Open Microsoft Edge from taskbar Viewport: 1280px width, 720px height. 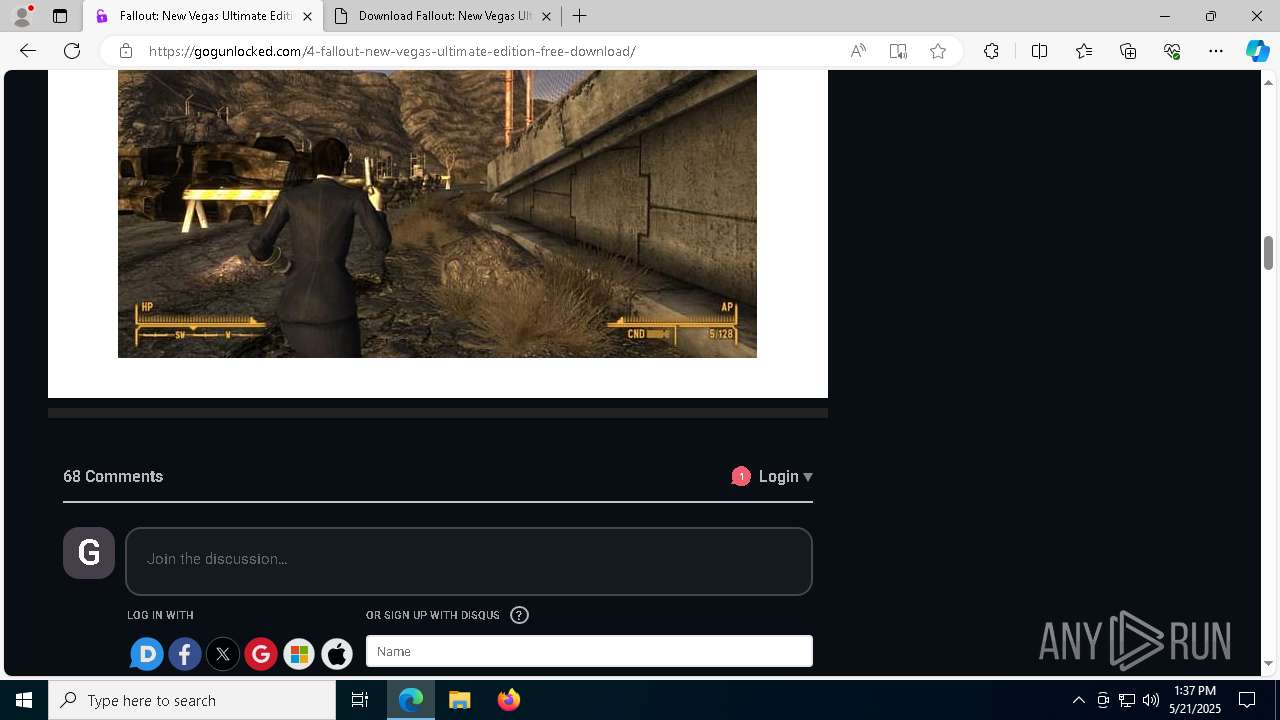[411, 700]
